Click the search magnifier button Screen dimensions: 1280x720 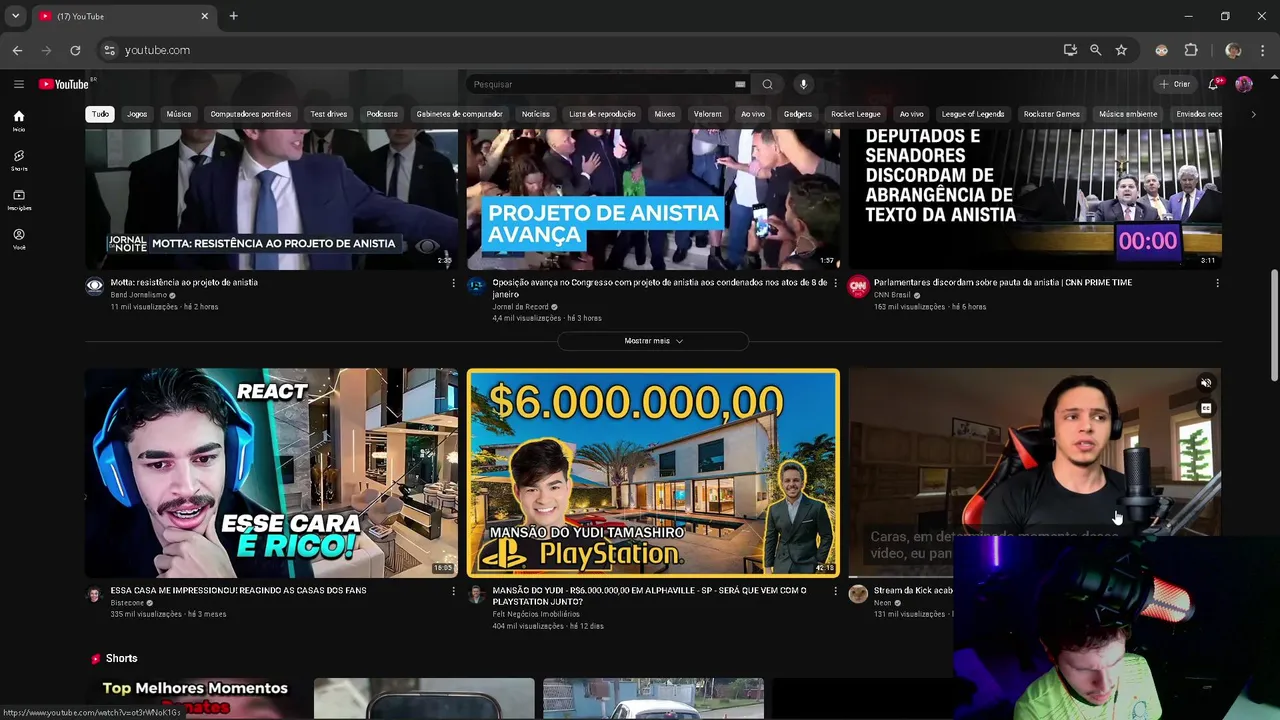[x=767, y=84]
